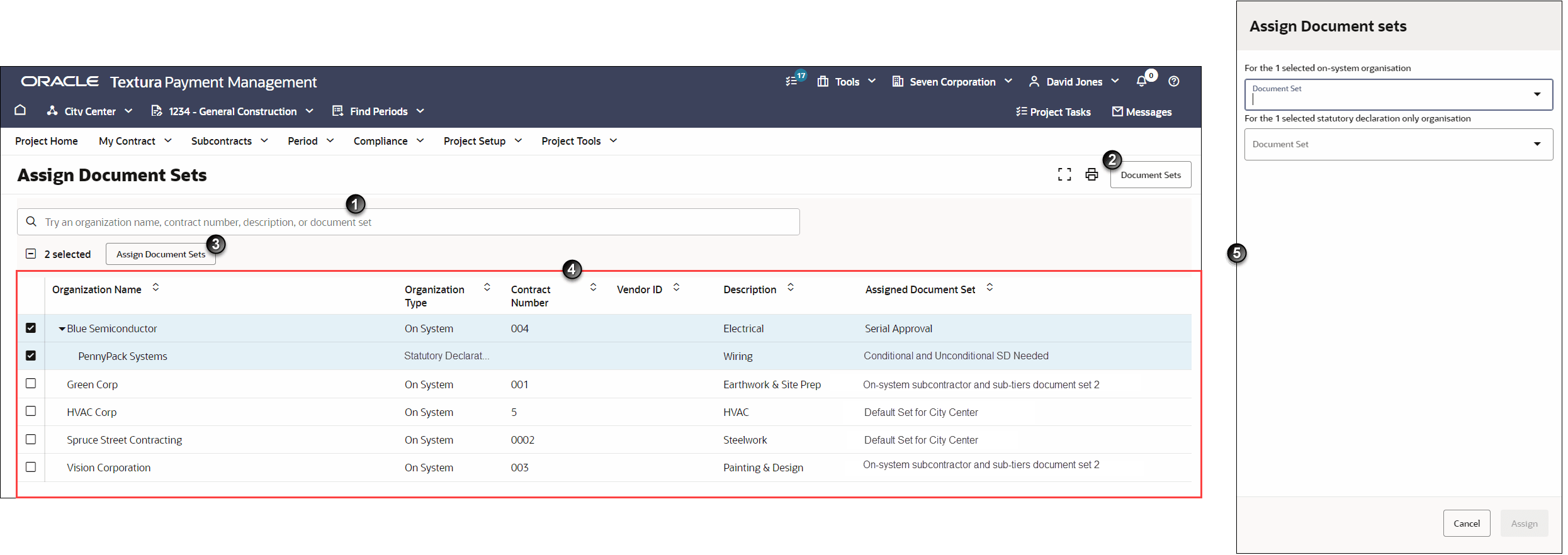Sort by Contract Number column
The width and height of the screenshot is (1568, 555).
(x=593, y=288)
